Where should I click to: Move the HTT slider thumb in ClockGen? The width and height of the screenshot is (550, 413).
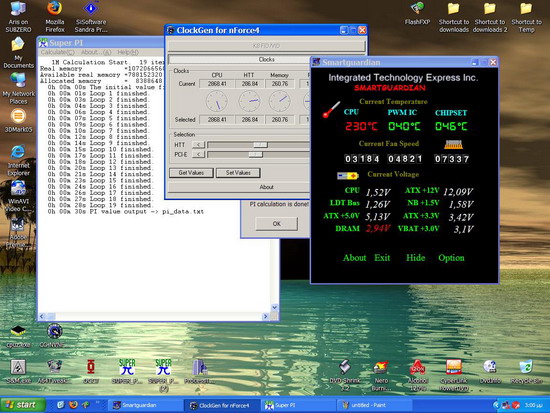[x=260, y=145]
